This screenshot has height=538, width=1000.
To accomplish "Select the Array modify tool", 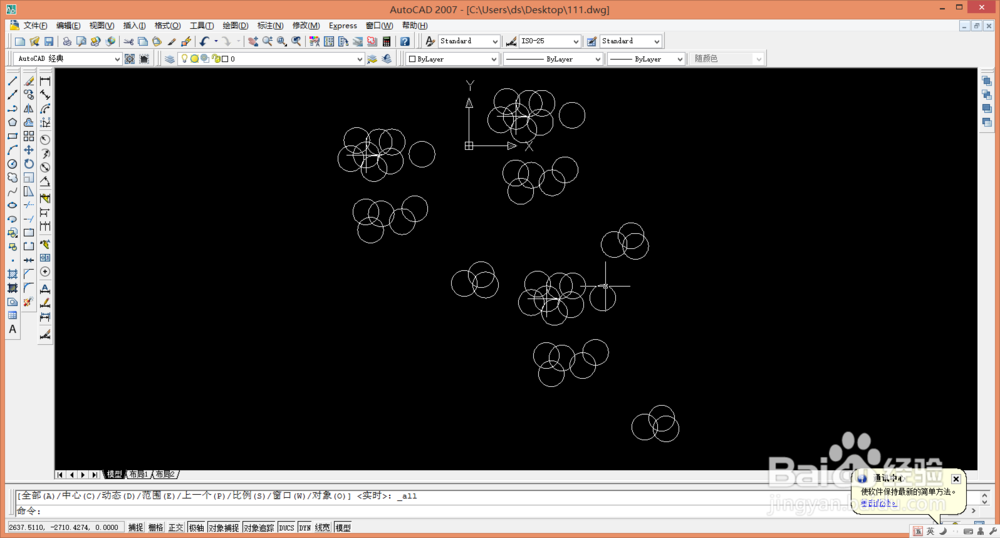I will [x=29, y=136].
